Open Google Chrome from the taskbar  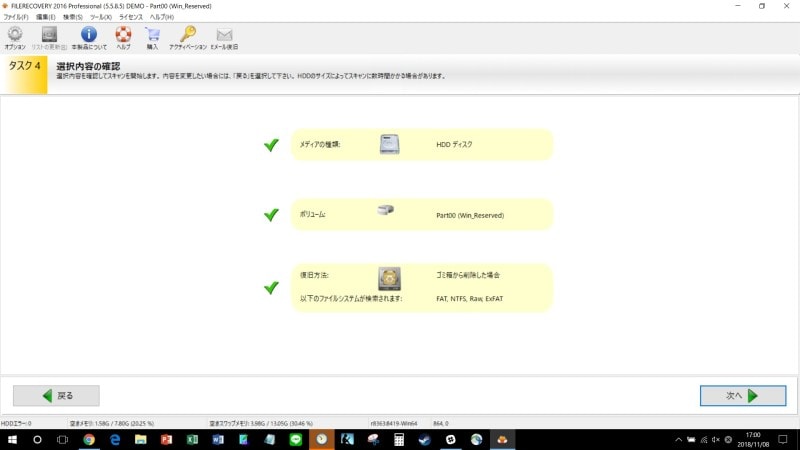tap(89, 439)
